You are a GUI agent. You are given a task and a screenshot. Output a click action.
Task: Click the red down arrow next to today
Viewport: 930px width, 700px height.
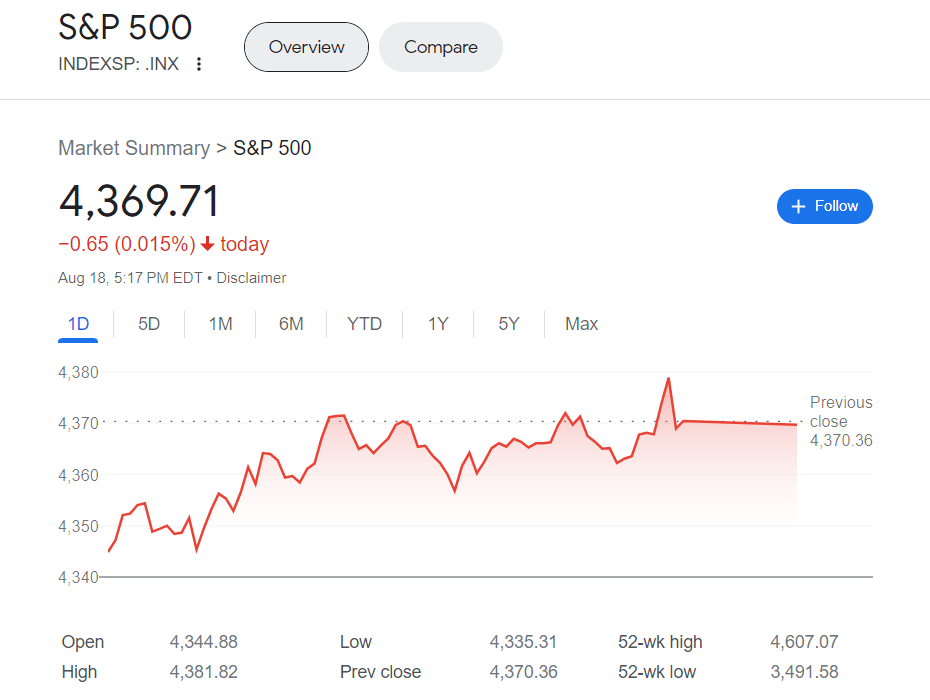207,244
